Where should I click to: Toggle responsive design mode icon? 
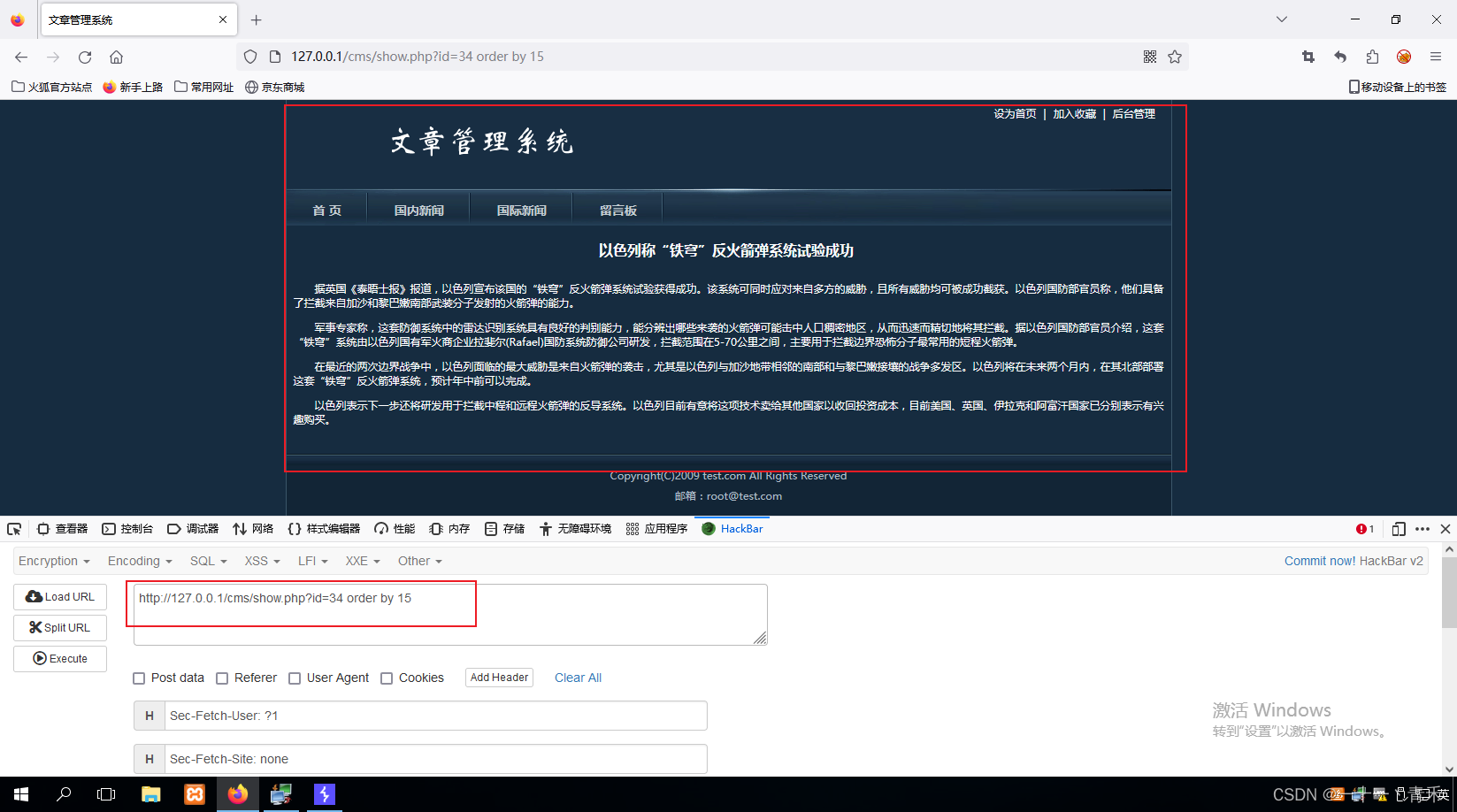click(1399, 529)
